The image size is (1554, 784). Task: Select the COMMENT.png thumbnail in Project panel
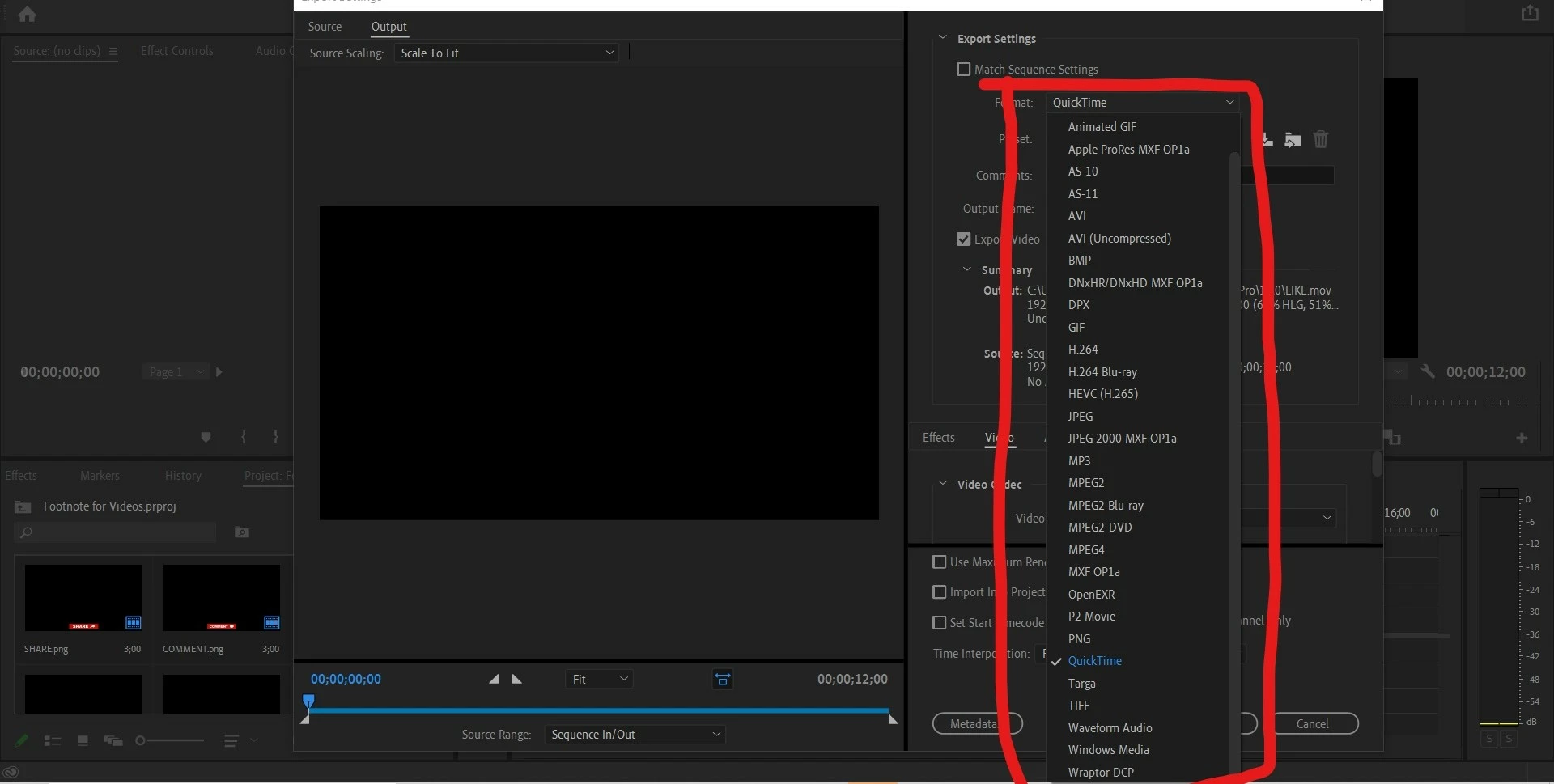222,598
